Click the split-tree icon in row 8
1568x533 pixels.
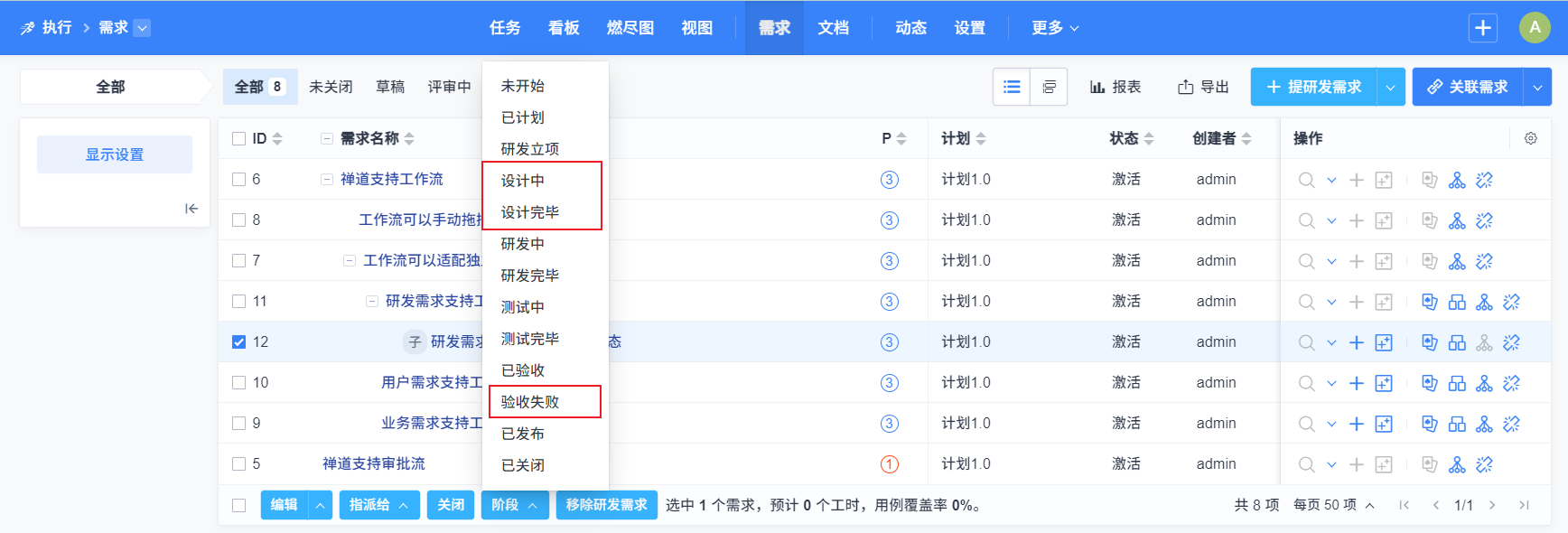coord(1457,220)
